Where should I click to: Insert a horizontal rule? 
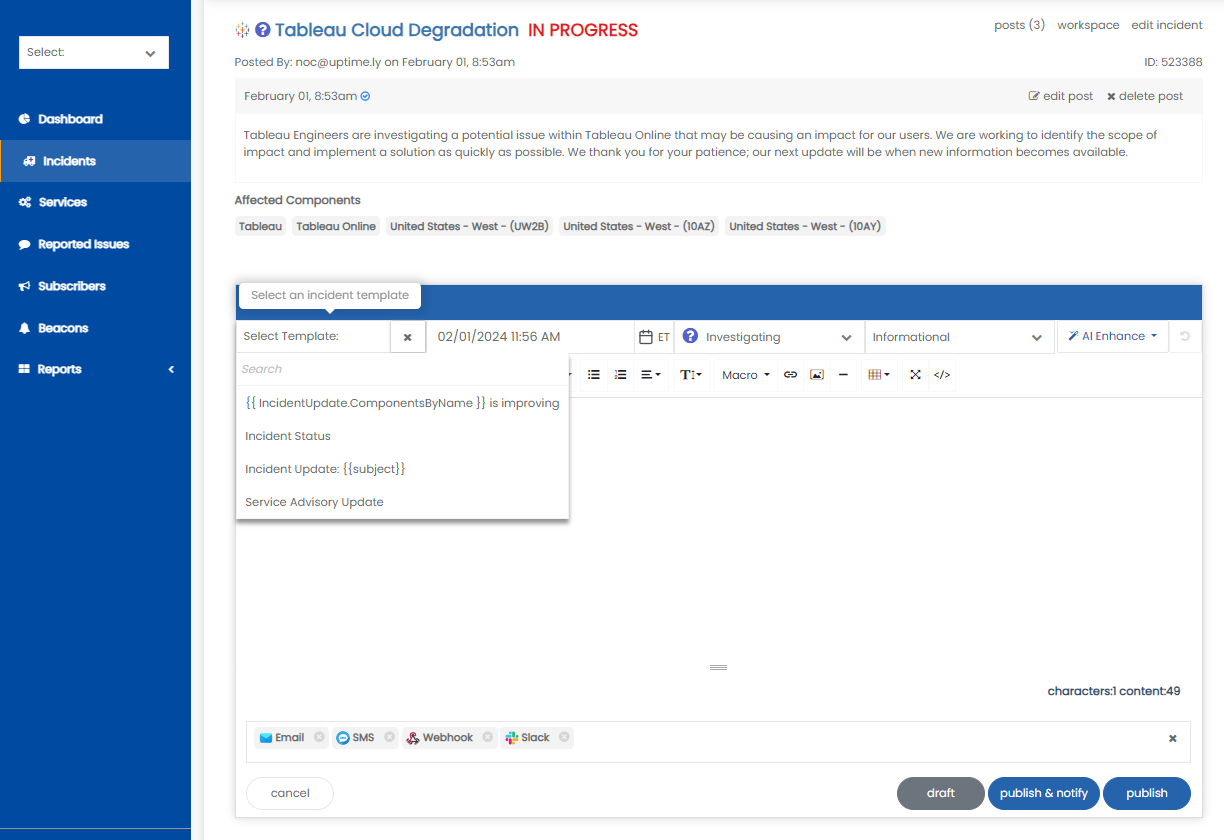tap(843, 375)
